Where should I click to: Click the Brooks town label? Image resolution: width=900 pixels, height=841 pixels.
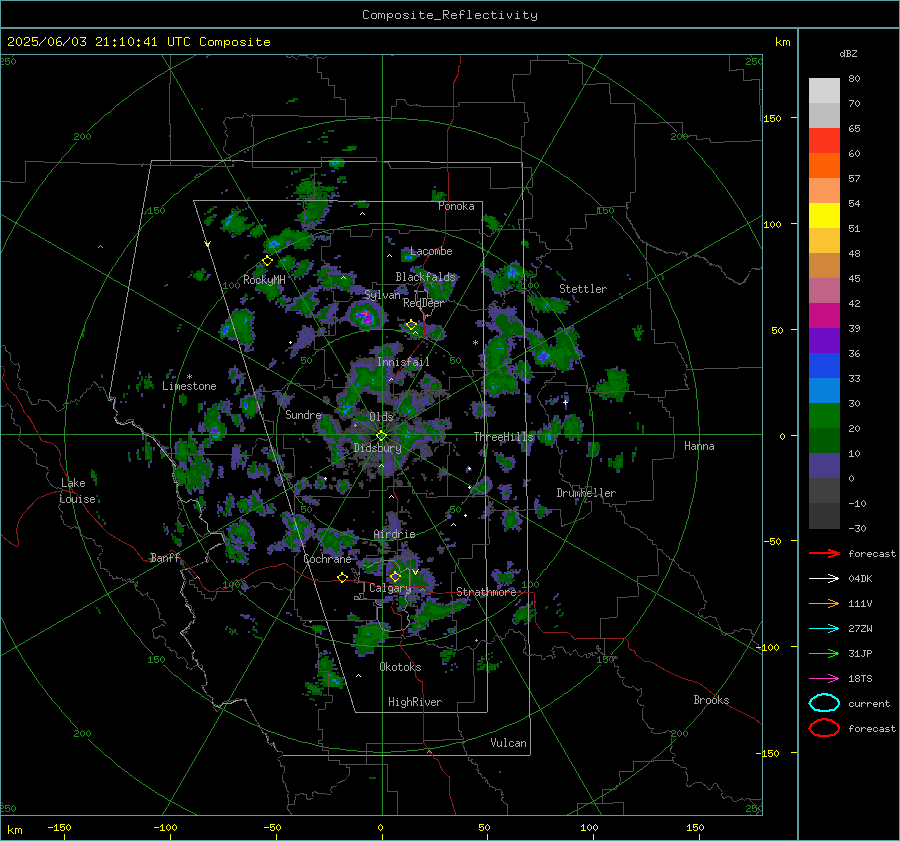(x=711, y=699)
